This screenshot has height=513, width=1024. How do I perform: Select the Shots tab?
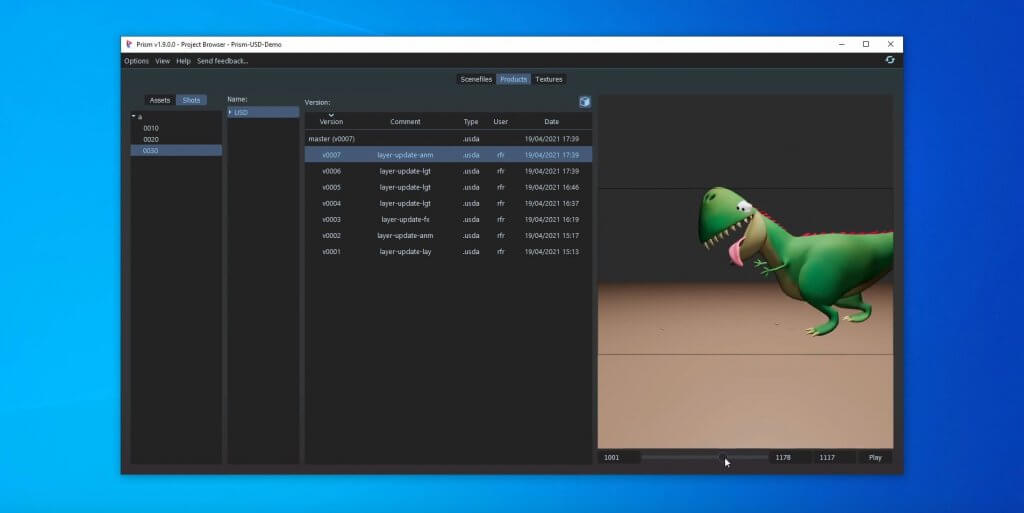coord(191,100)
